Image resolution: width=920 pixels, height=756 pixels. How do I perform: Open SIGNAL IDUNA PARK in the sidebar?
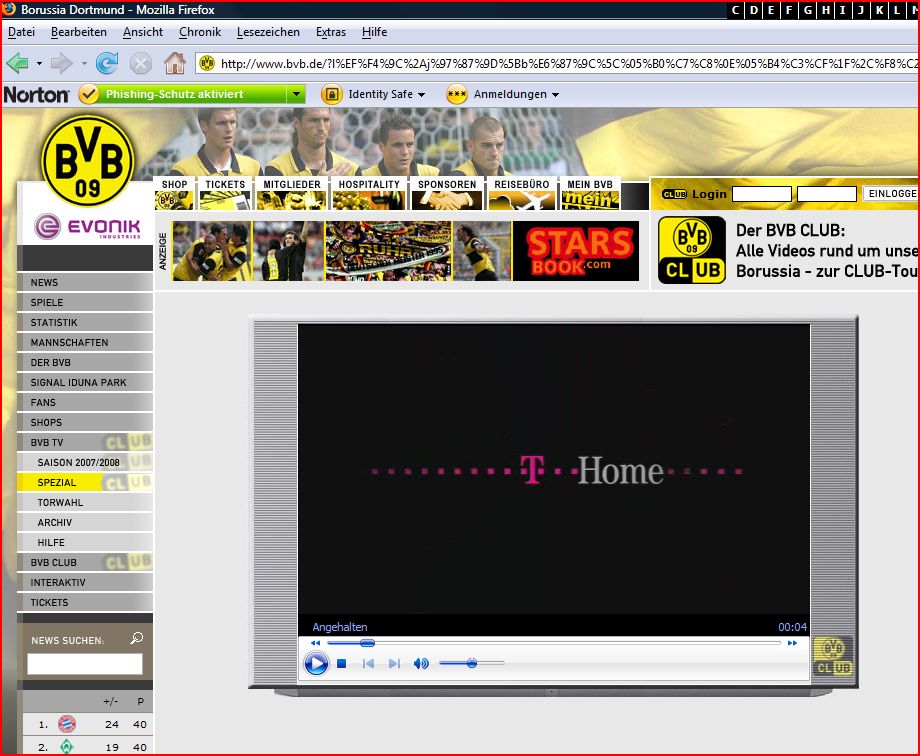(85, 382)
